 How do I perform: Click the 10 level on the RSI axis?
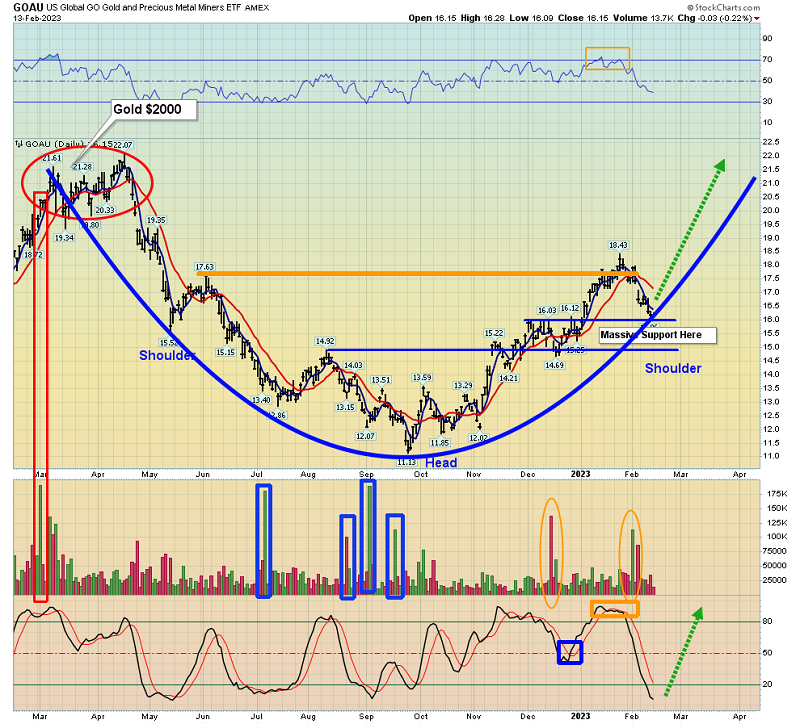767,122
